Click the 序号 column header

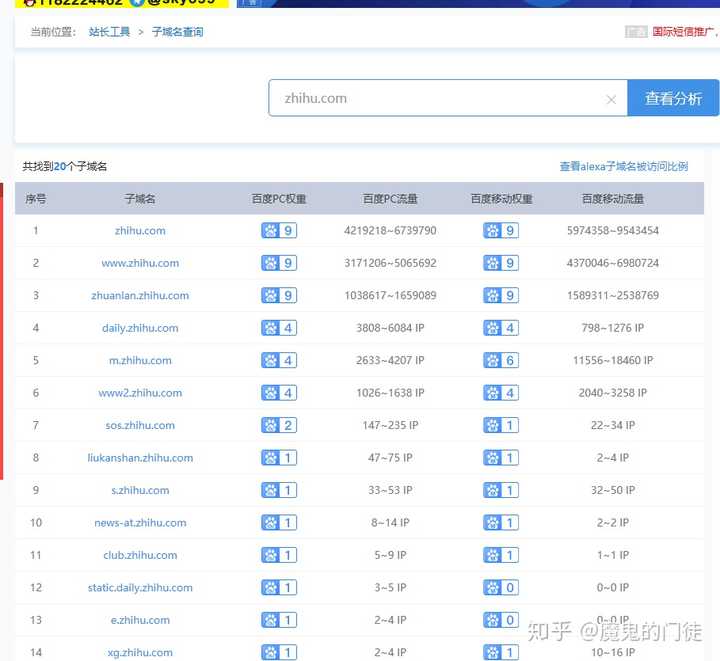click(36, 199)
